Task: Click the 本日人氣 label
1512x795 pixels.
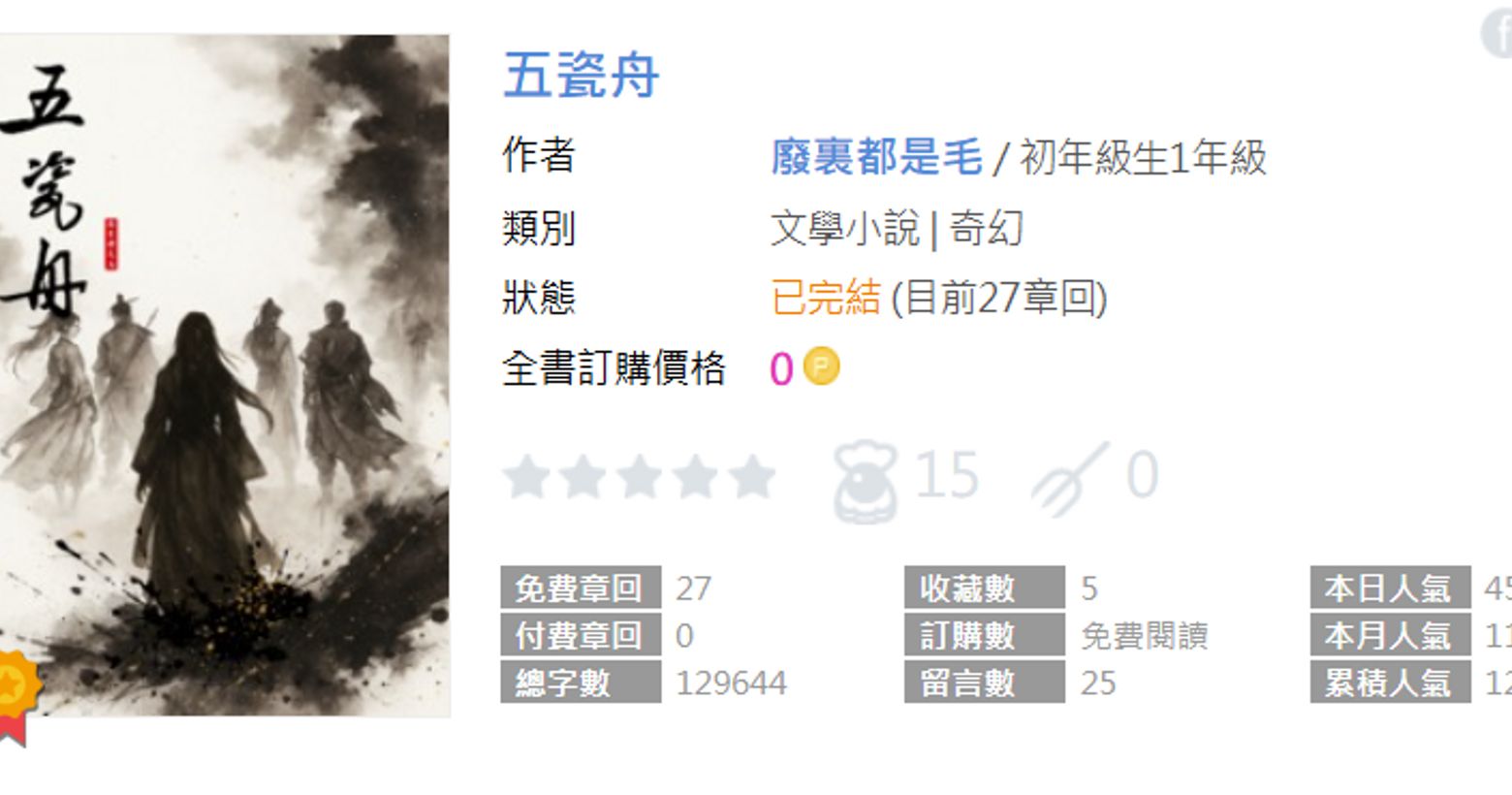Action: pyautogui.click(x=1391, y=588)
